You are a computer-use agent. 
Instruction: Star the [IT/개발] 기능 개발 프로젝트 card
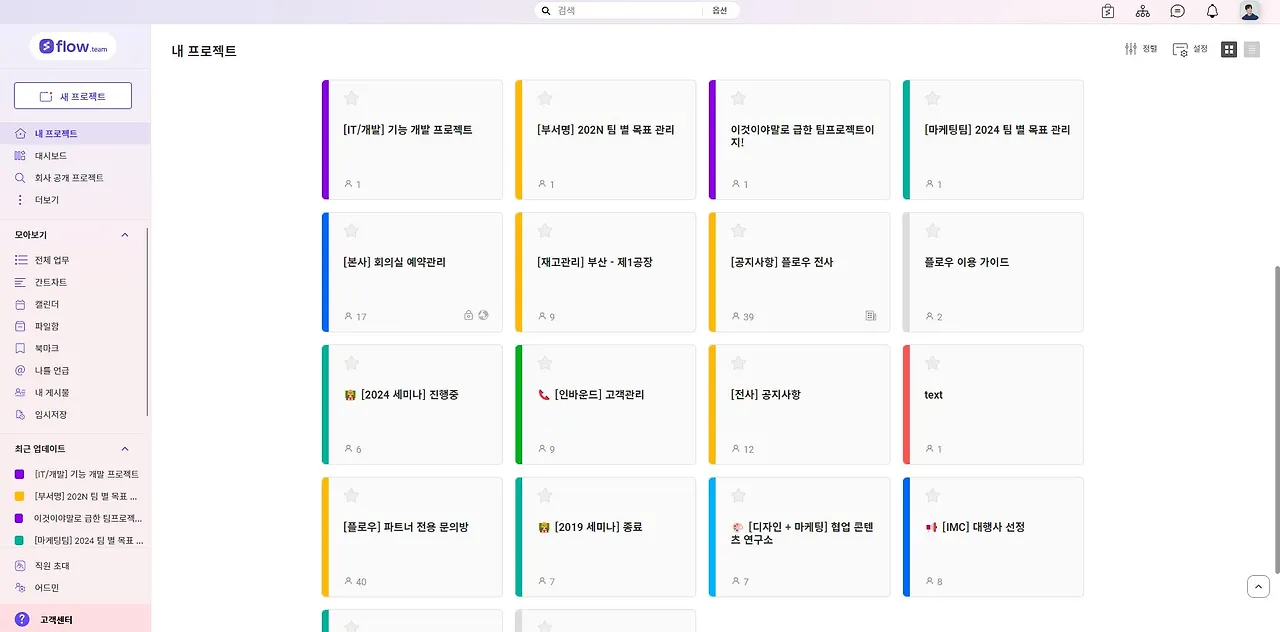[351, 98]
